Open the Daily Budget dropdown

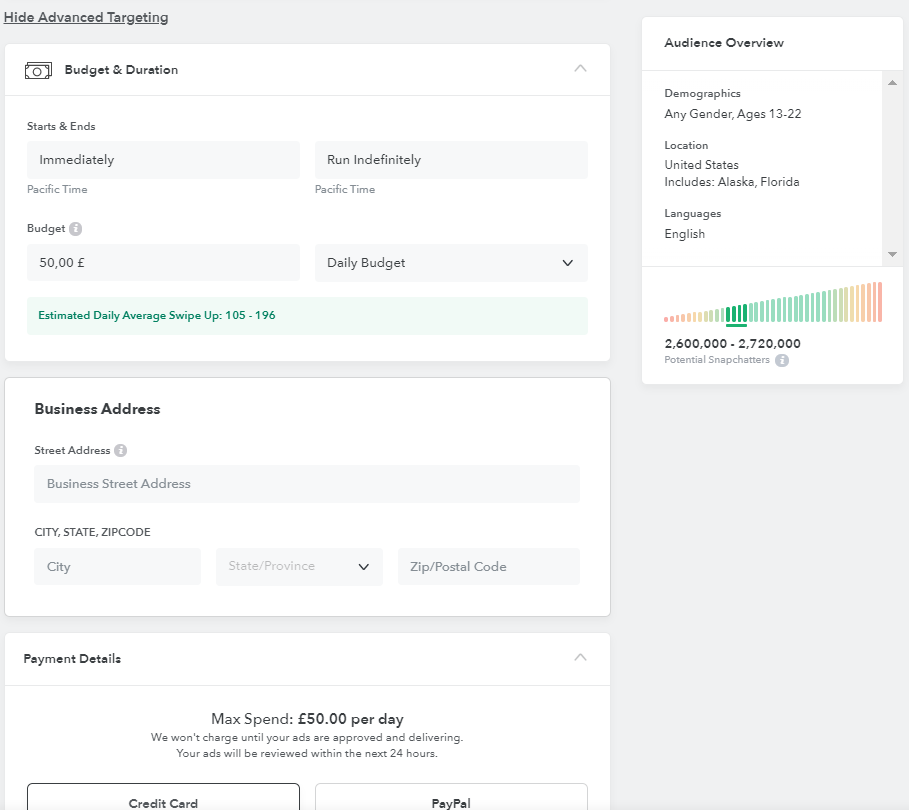451,263
